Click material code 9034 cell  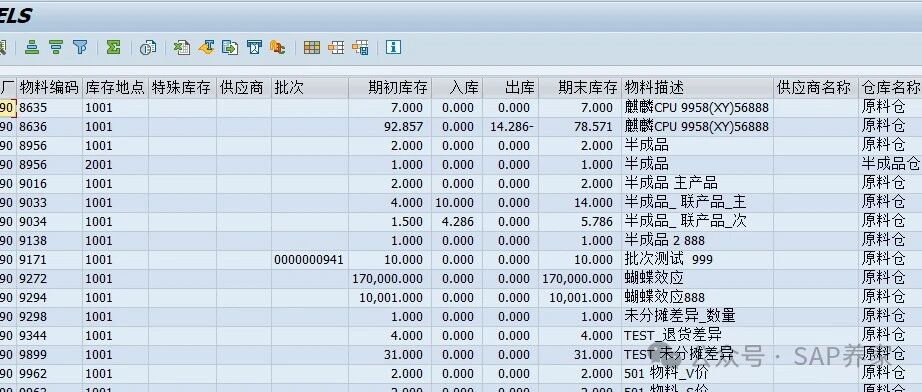(49, 222)
